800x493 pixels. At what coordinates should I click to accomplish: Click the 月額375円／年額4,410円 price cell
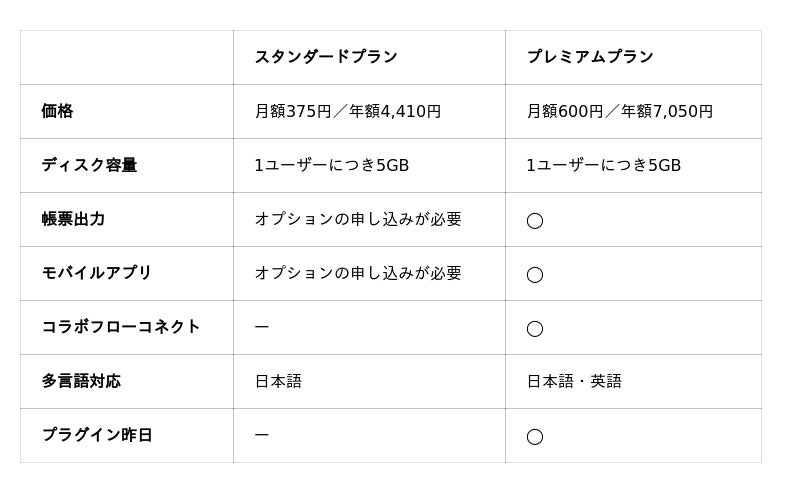348,111
